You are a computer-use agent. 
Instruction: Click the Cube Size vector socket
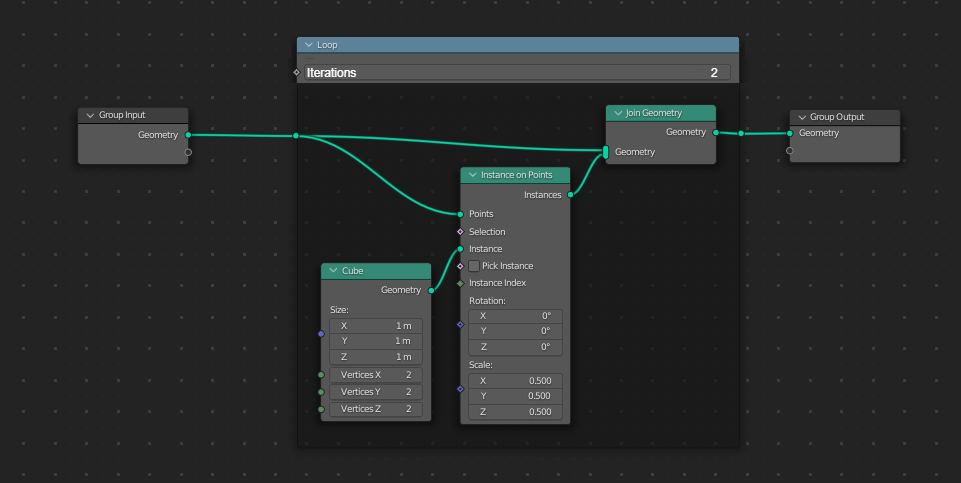coord(321,334)
